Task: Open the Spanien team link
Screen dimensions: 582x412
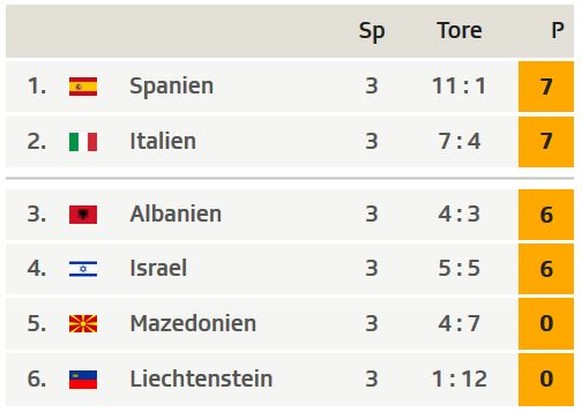Action: 171,86
